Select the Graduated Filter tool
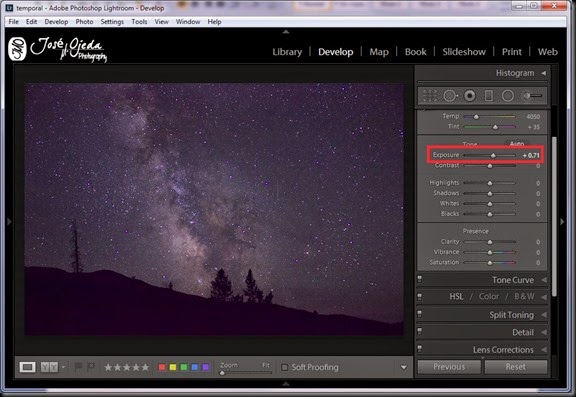Viewport: 576px width, 397px height. click(489, 96)
